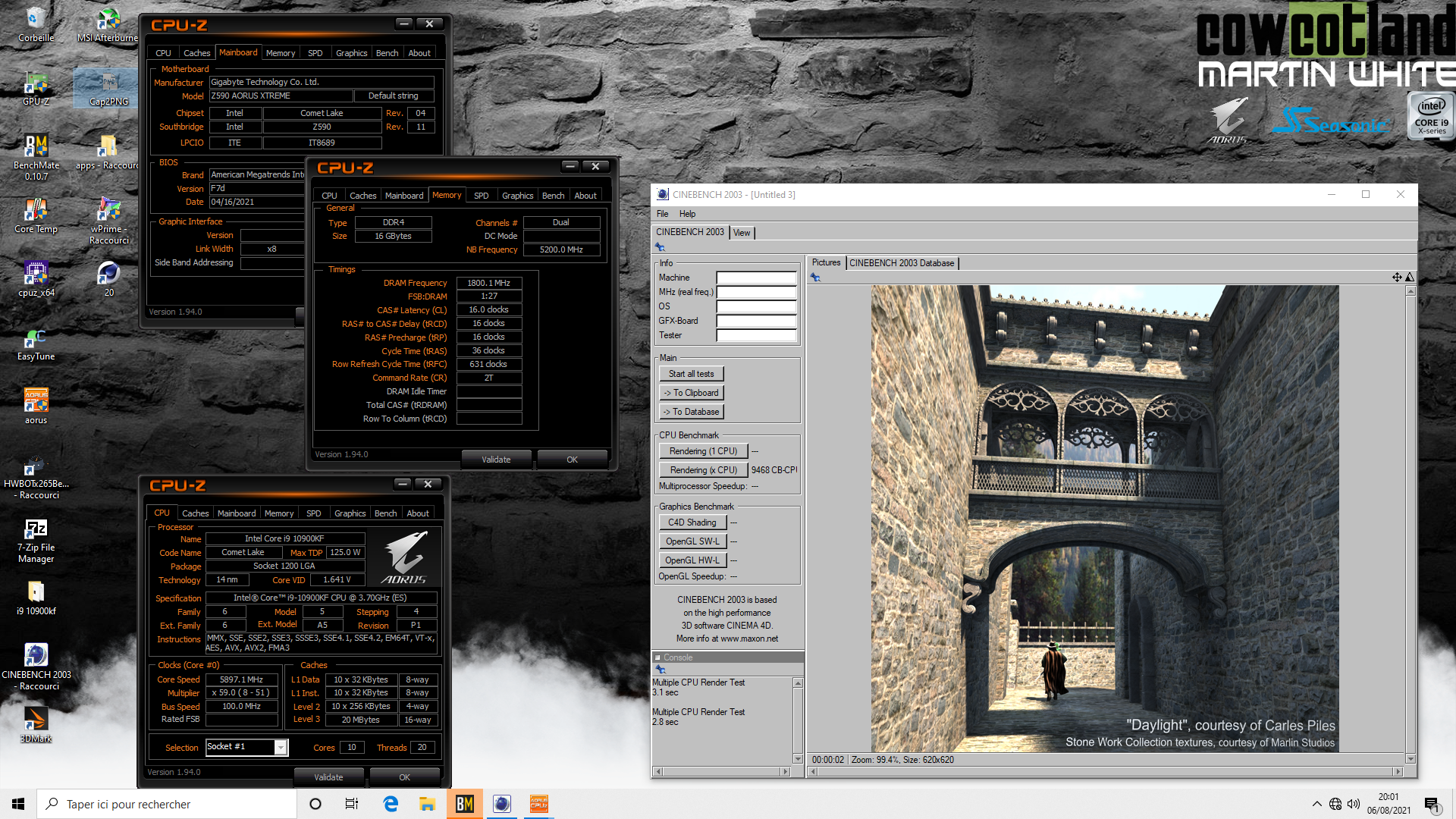The width and height of the screenshot is (1456, 819).
Task: Click the move tool icon above the render picture
Action: click(x=1397, y=278)
